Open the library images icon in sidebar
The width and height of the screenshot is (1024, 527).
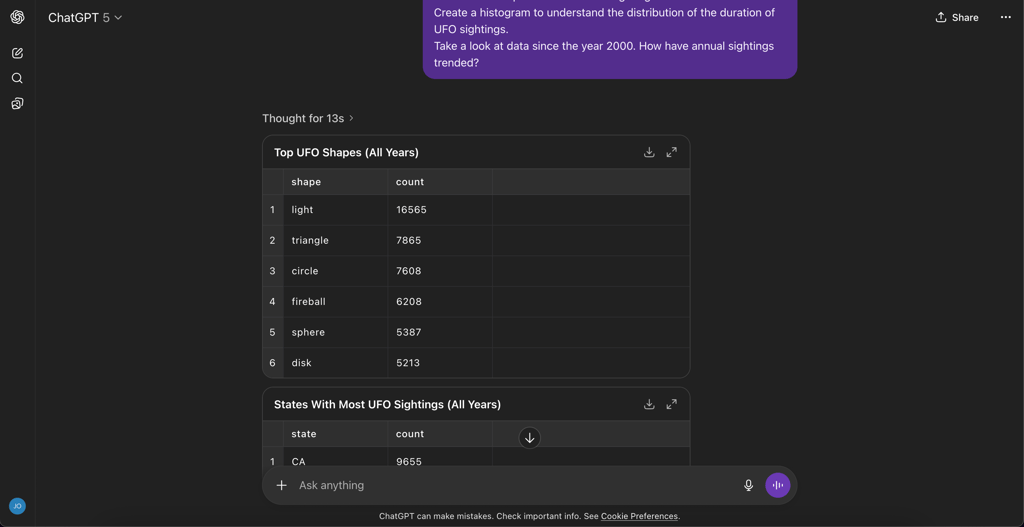(x=18, y=104)
